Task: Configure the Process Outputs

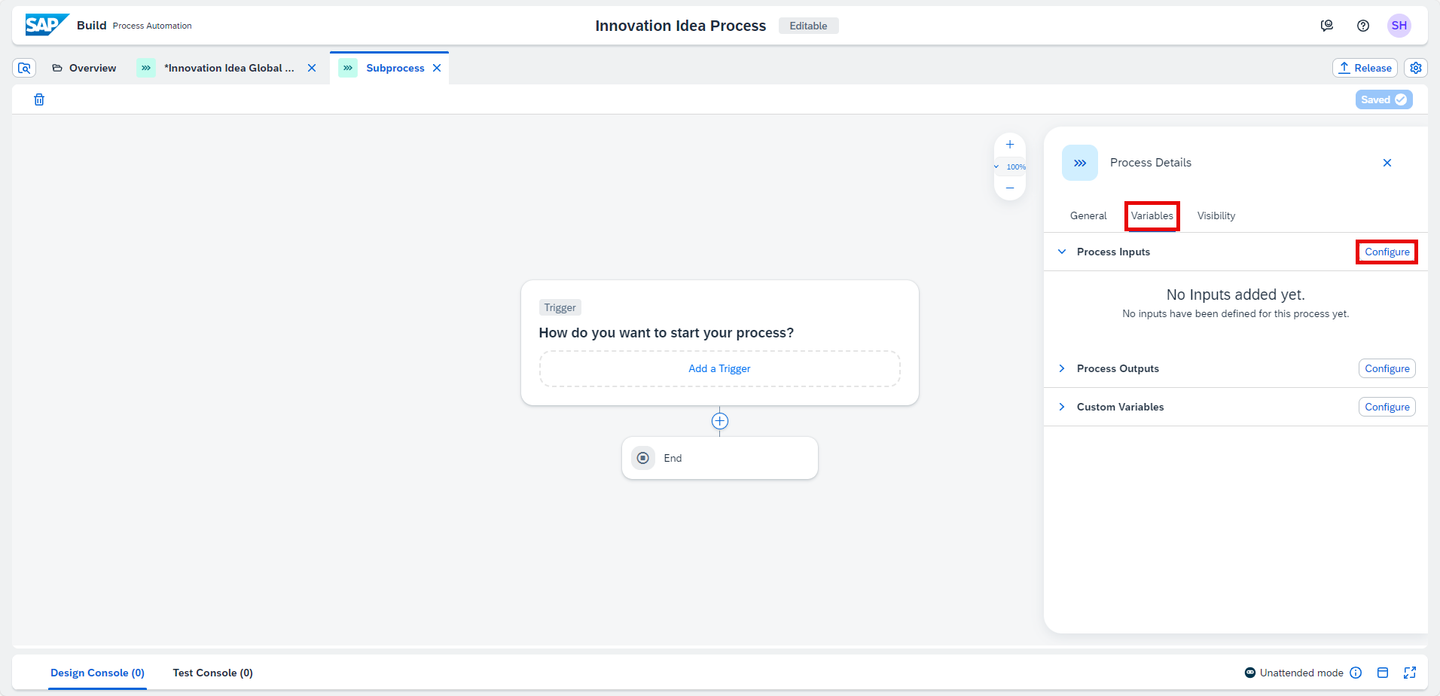Action: pos(1387,369)
